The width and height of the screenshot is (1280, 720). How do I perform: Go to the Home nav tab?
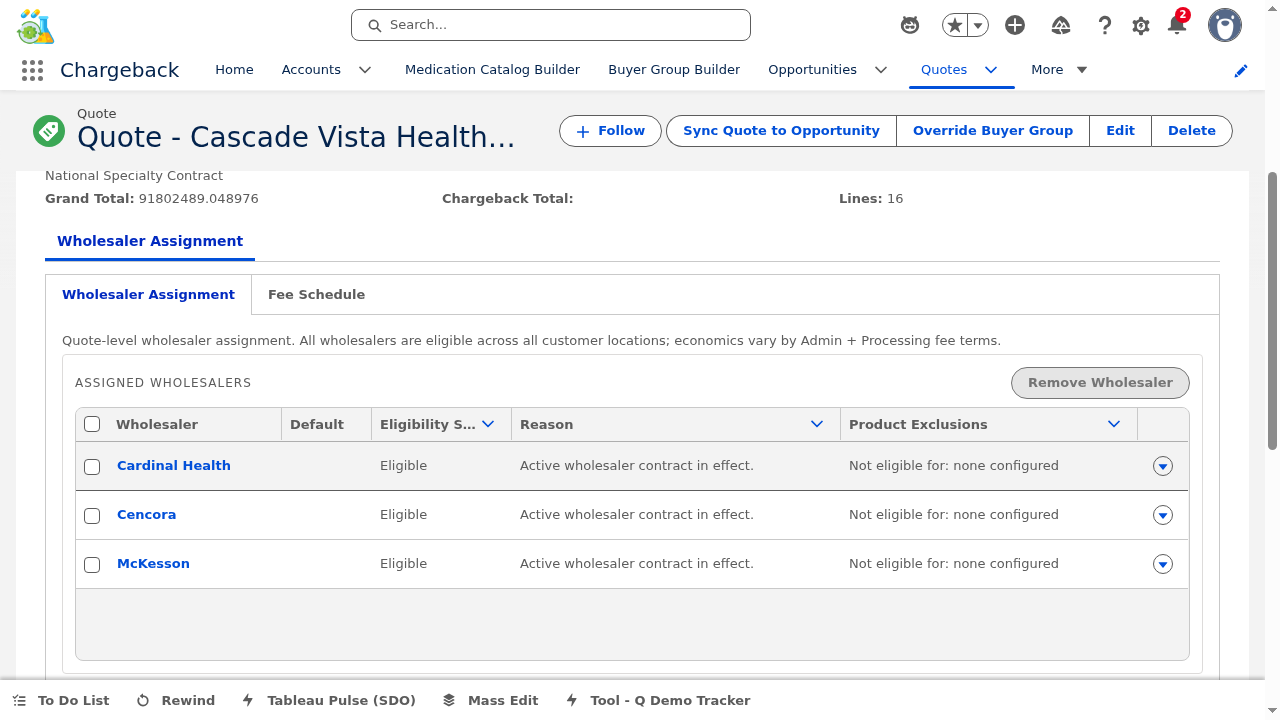234,70
